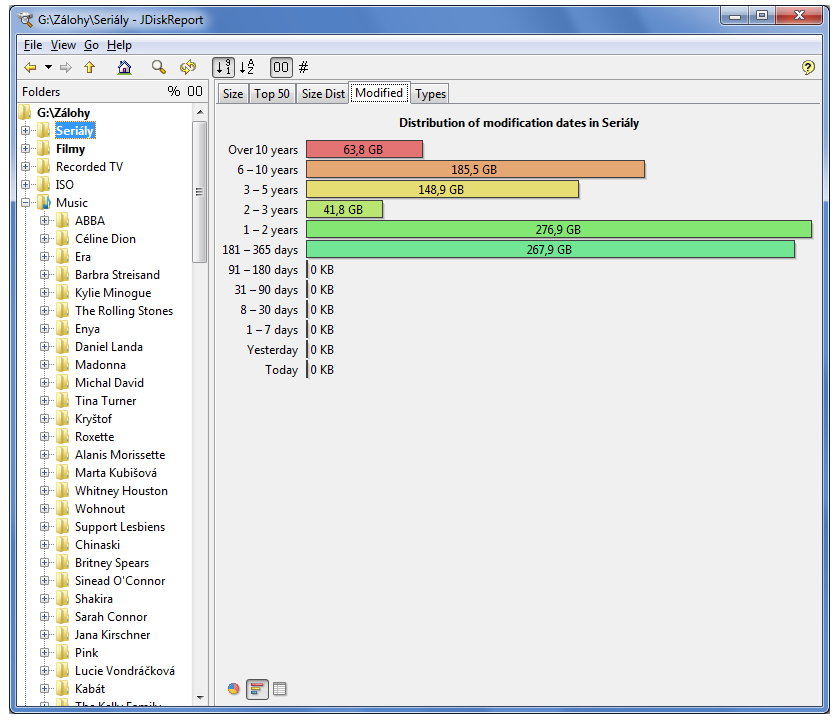Image resolution: width=840 pixels, height=720 pixels.
Task: Click the folder tree scrollbar down arrow
Action: [x=199, y=697]
